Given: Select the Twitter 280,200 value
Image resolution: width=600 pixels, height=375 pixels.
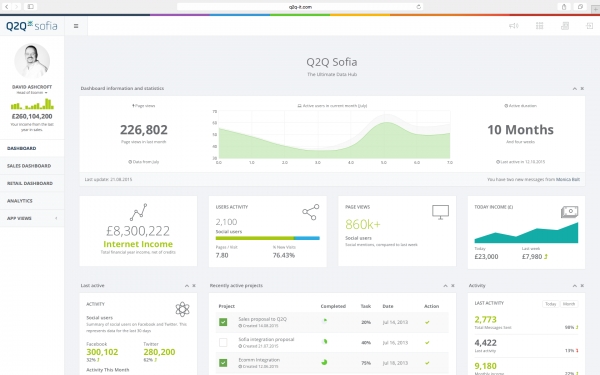Looking at the screenshot, I should coord(159,352).
